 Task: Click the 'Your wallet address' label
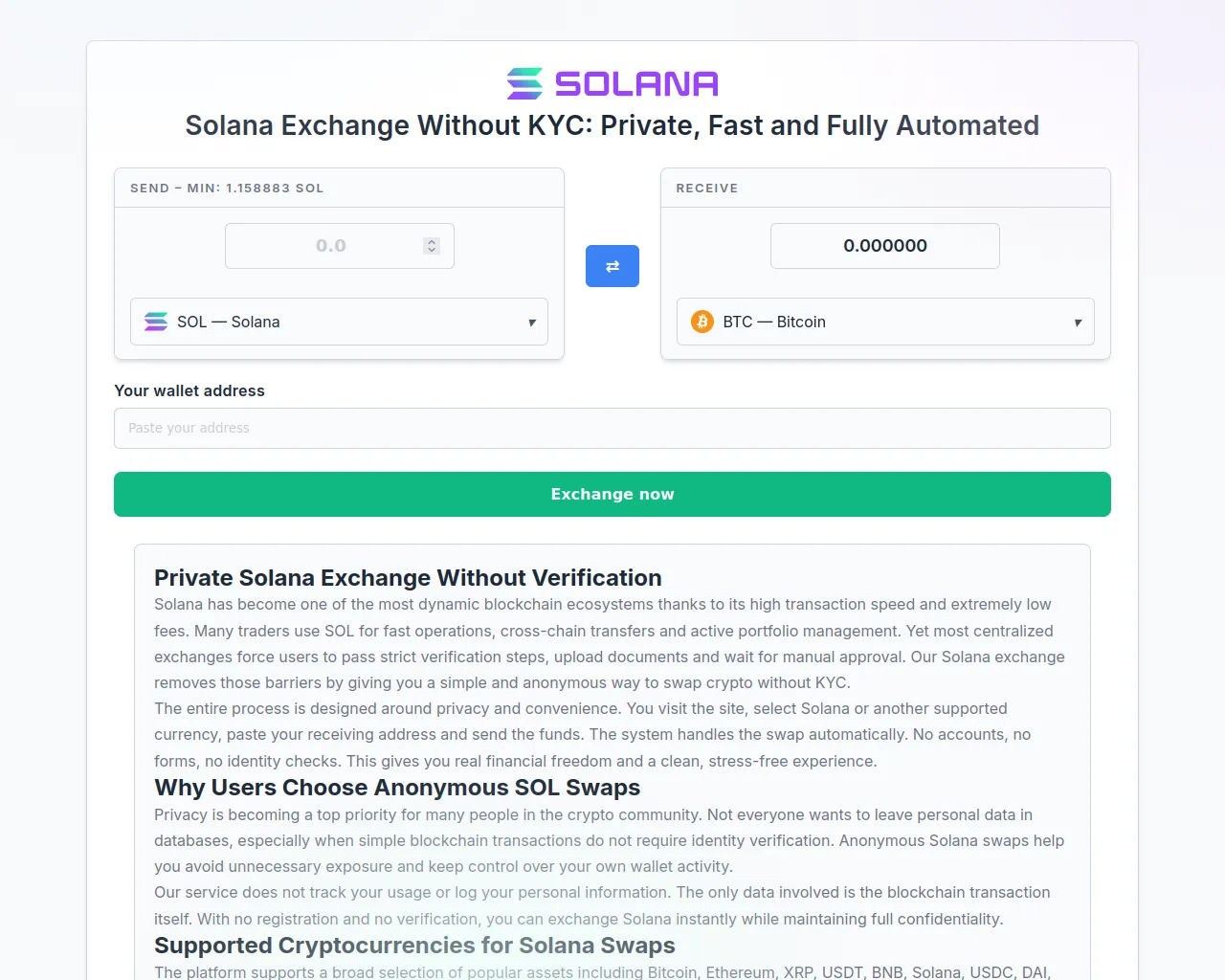(x=189, y=390)
